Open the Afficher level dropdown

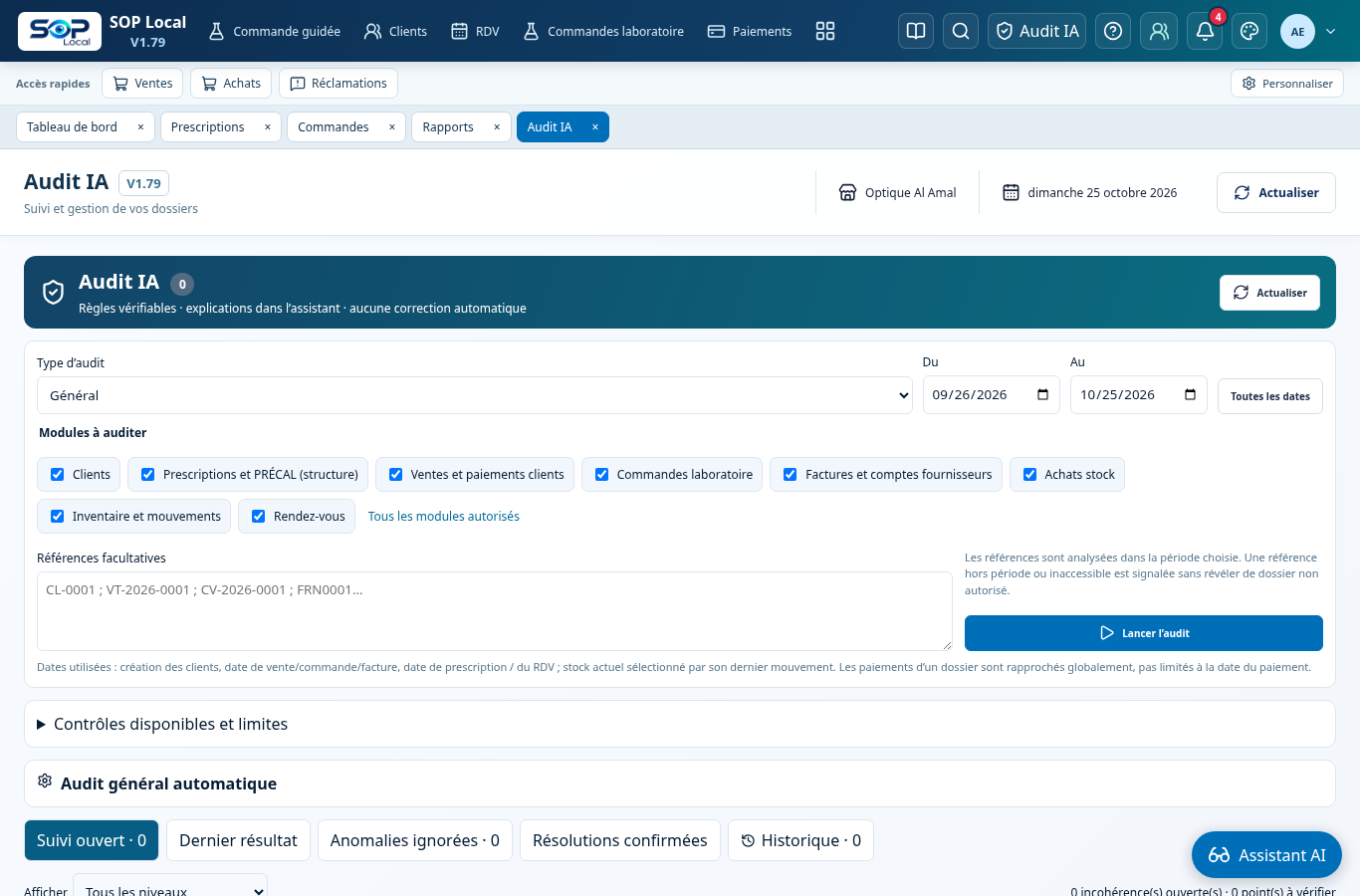pos(170,887)
